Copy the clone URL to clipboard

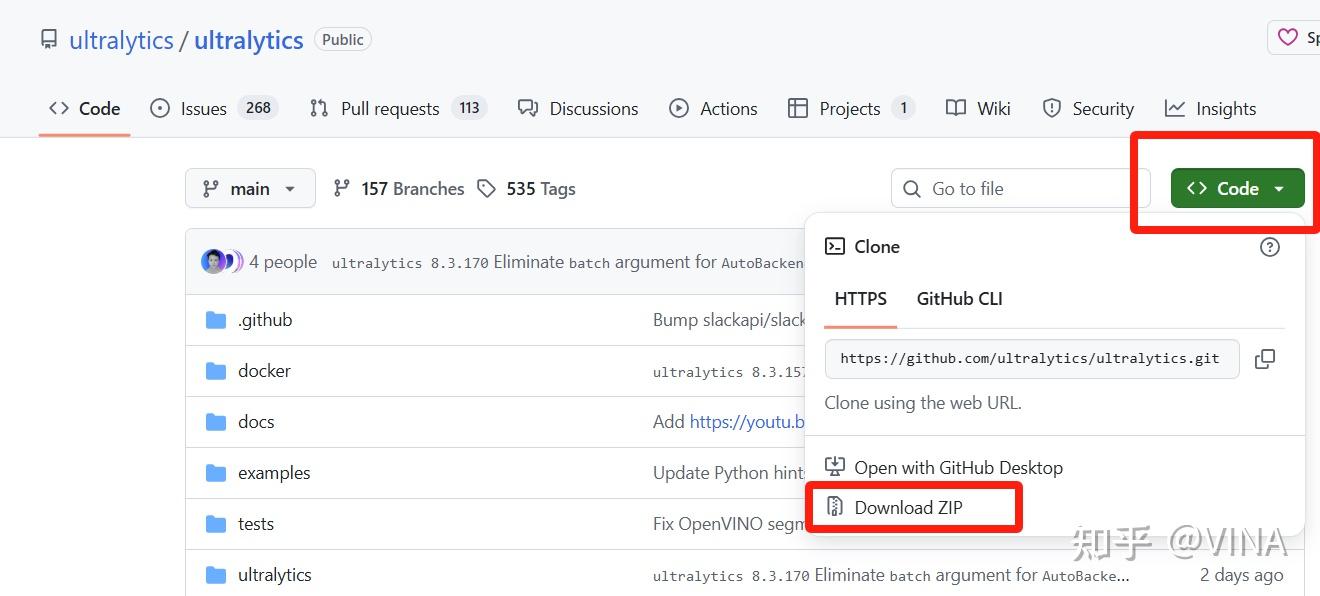pyautogui.click(x=1265, y=358)
